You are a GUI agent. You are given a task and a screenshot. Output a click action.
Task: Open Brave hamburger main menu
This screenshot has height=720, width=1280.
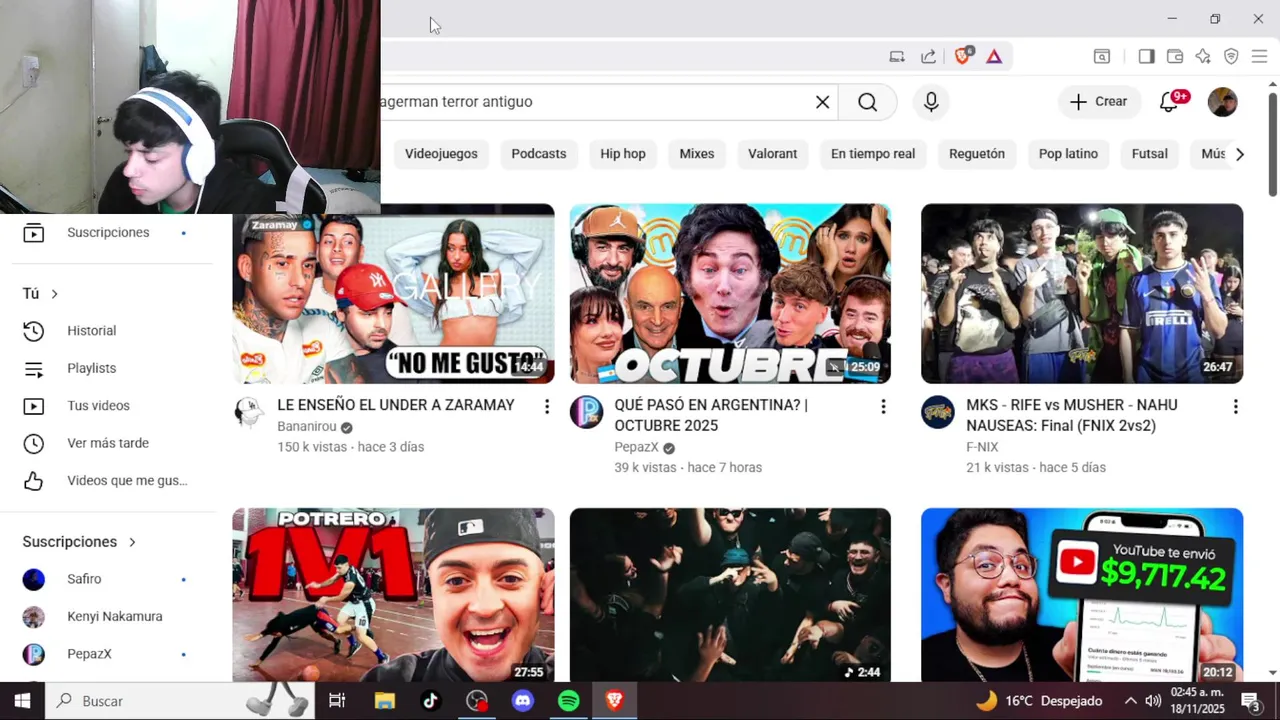pos(1259,57)
